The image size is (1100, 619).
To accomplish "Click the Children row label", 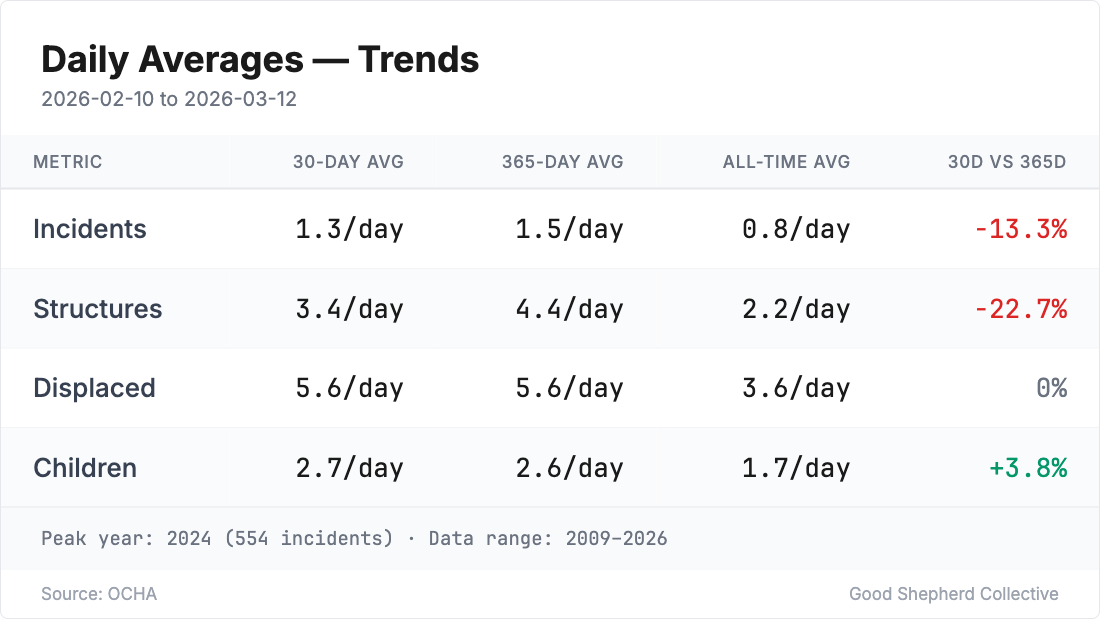I will coord(85,468).
